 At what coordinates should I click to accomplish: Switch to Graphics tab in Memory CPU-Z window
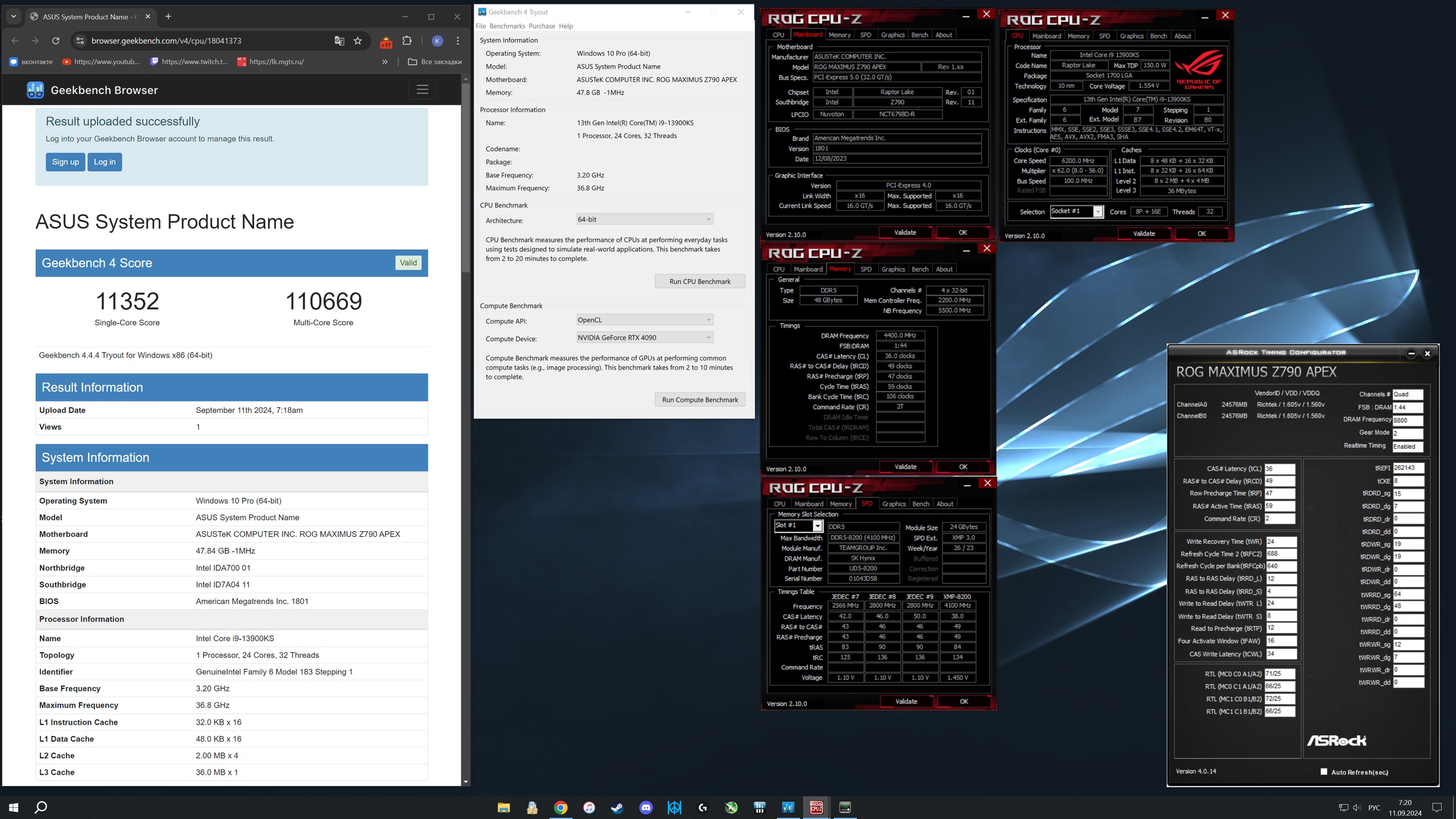[x=893, y=270]
